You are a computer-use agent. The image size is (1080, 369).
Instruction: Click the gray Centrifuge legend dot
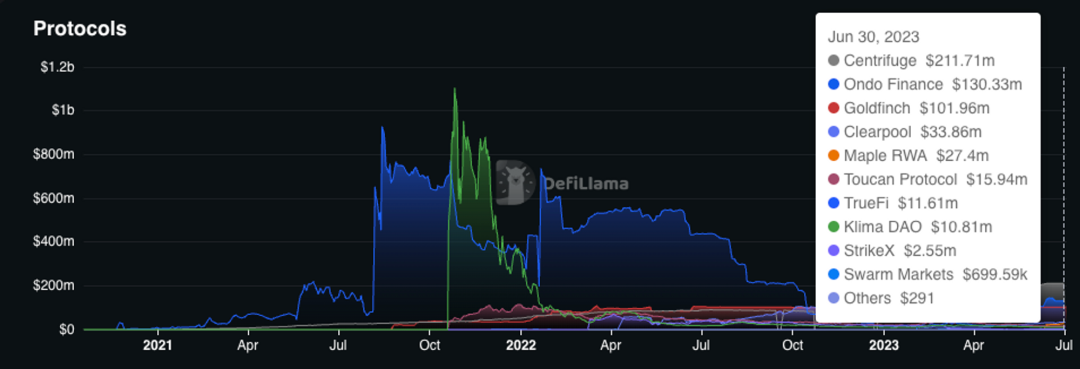point(834,61)
